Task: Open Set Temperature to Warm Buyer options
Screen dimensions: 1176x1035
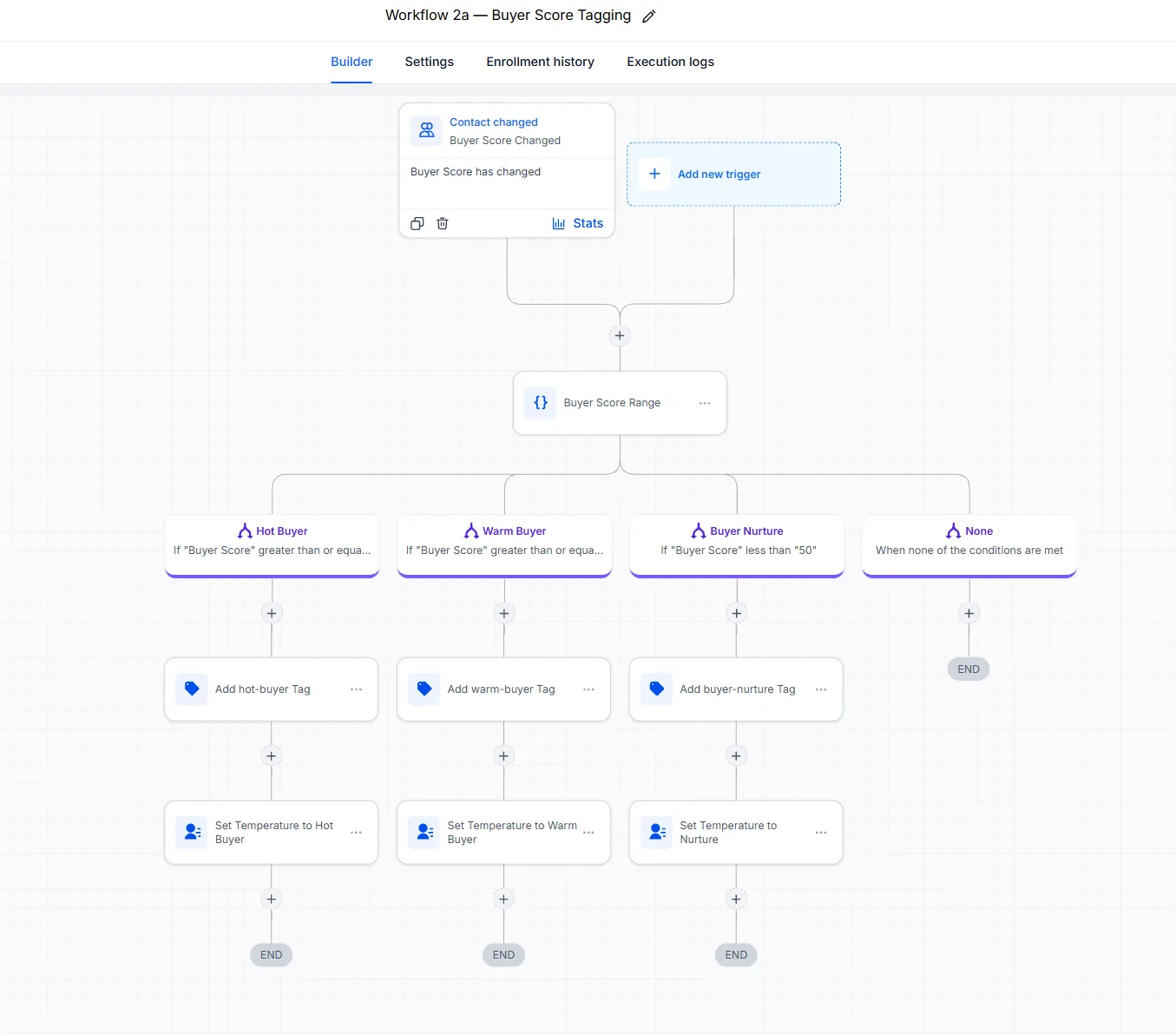Action: point(588,833)
